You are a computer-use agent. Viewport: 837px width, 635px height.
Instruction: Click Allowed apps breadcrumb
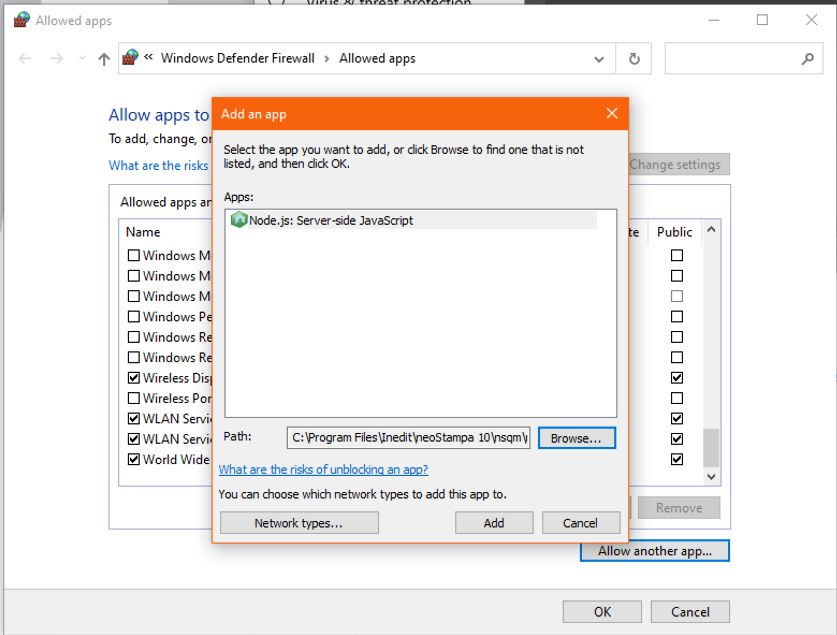pyautogui.click(x=377, y=58)
